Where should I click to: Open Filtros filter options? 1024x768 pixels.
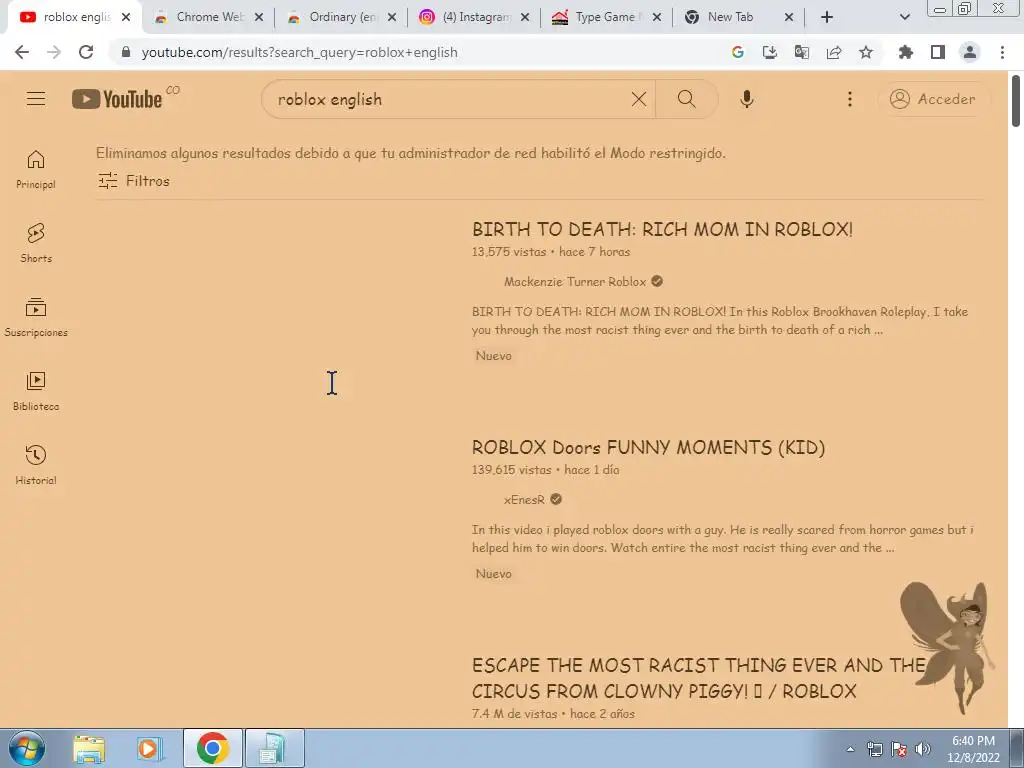pyautogui.click(x=134, y=181)
